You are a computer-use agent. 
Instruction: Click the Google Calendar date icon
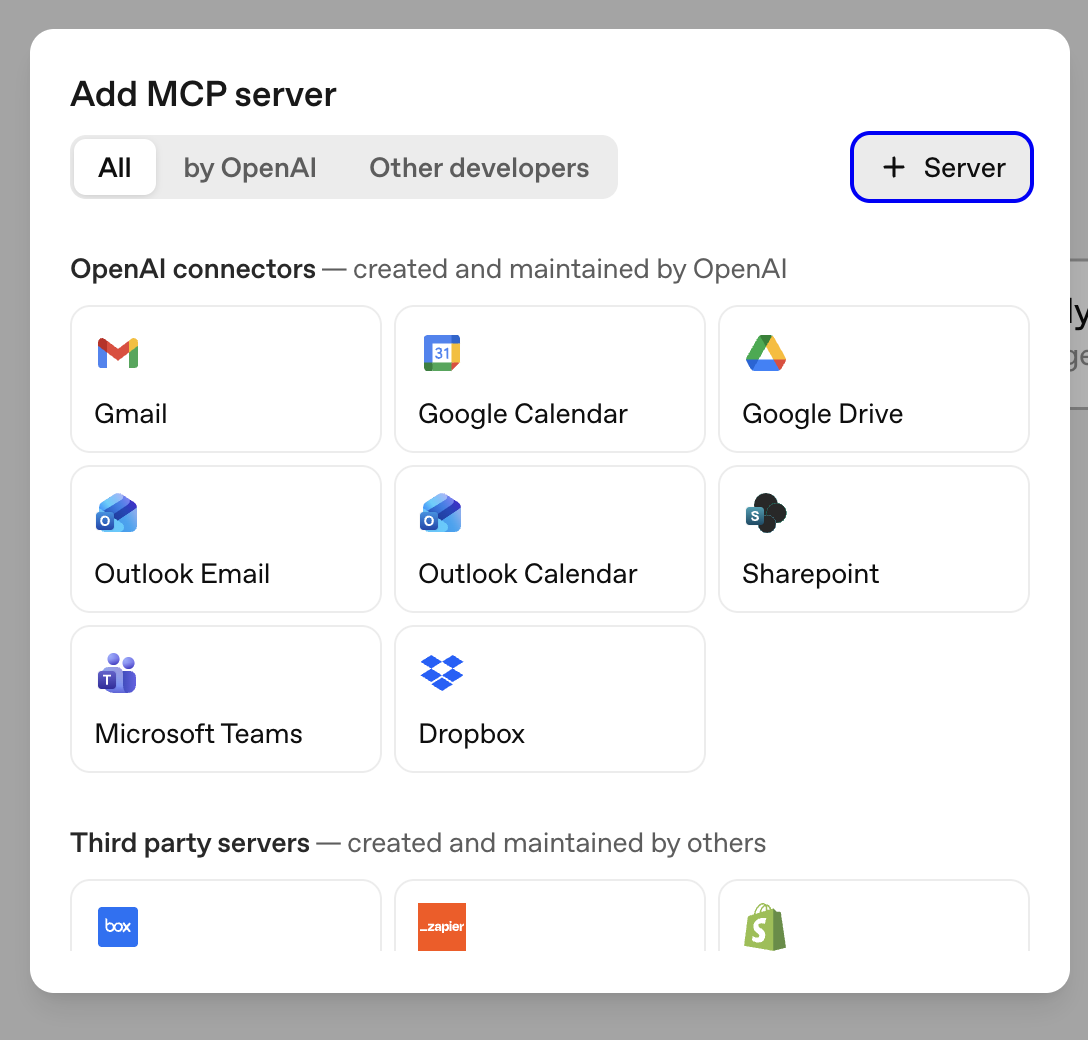point(441,353)
